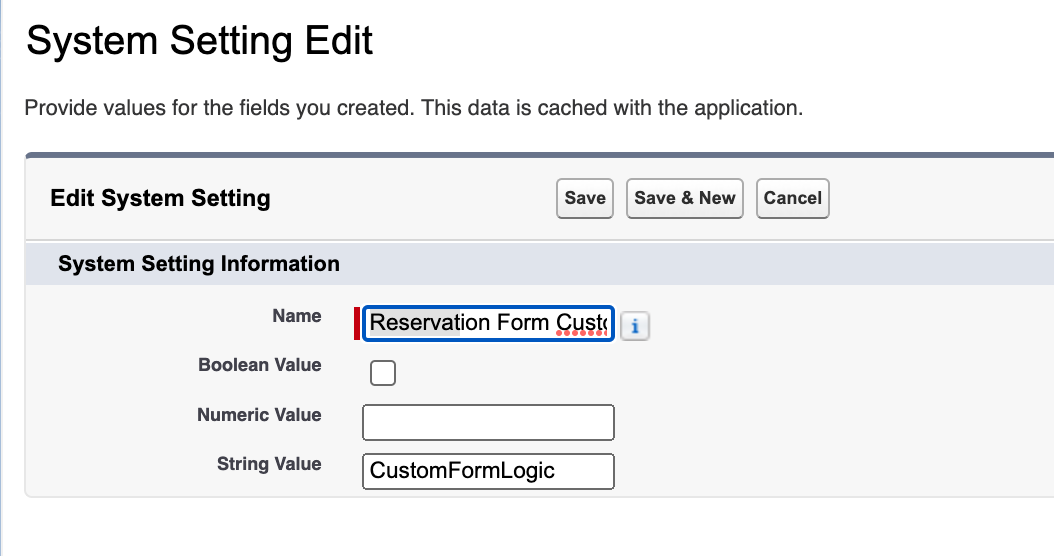Click the Name field label
This screenshot has height=556, width=1054.
pyautogui.click(x=296, y=316)
